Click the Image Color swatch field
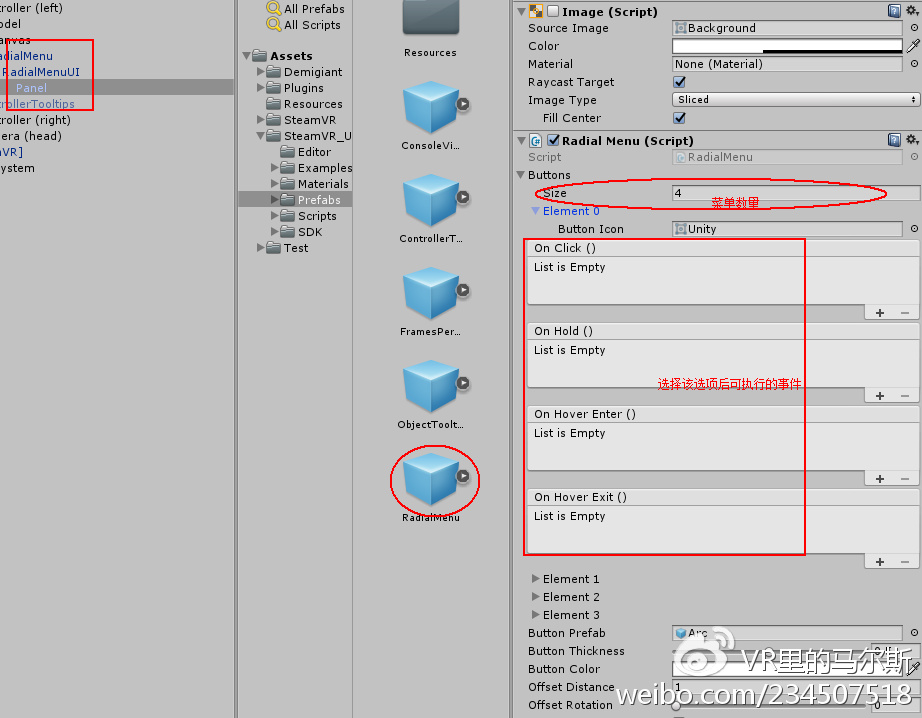Image resolution: width=922 pixels, height=718 pixels. click(x=787, y=46)
